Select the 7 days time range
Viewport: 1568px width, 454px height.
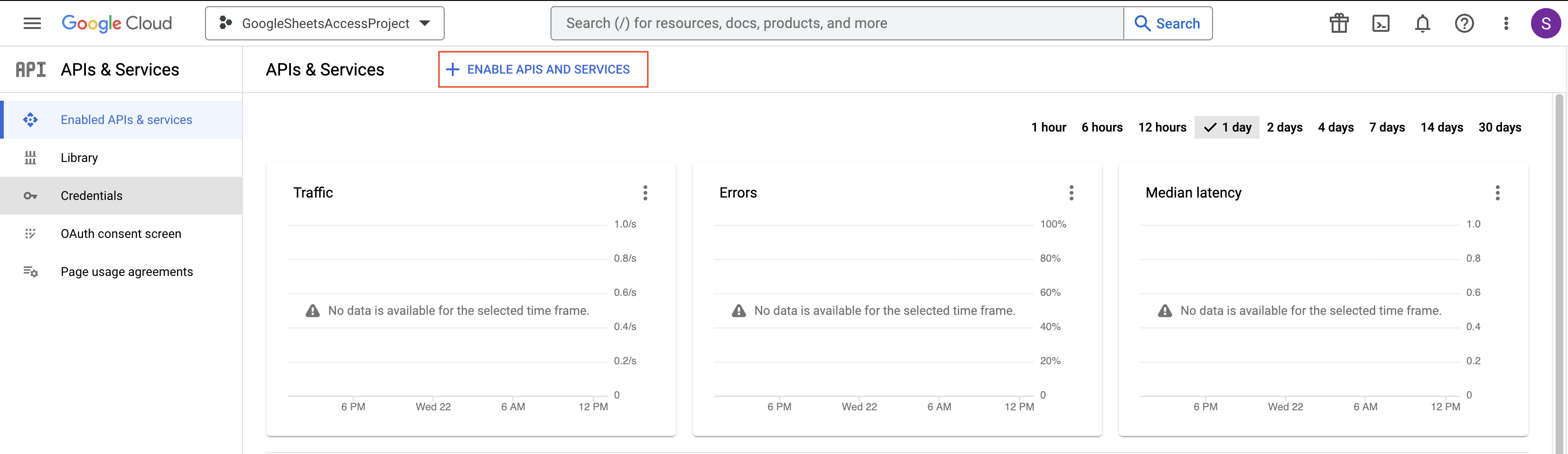tap(1387, 127)
